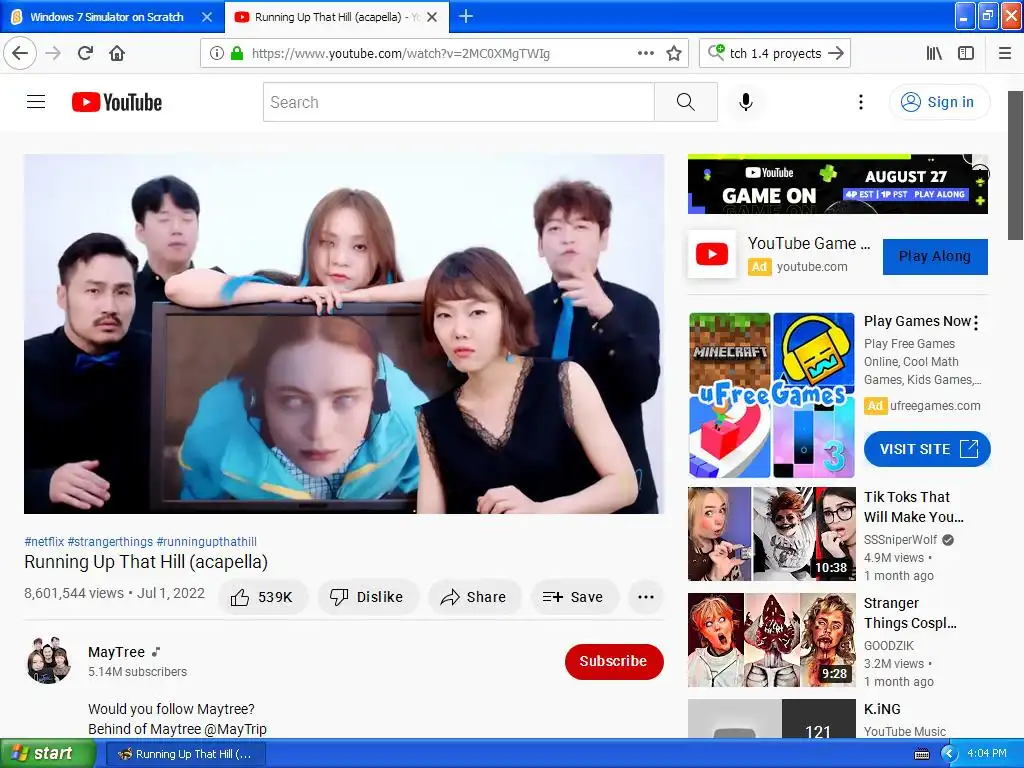The height and width of the screenshot is (768, 1024).
Task: Open the uFreeGames ad thumbnail
Action: 772,395
